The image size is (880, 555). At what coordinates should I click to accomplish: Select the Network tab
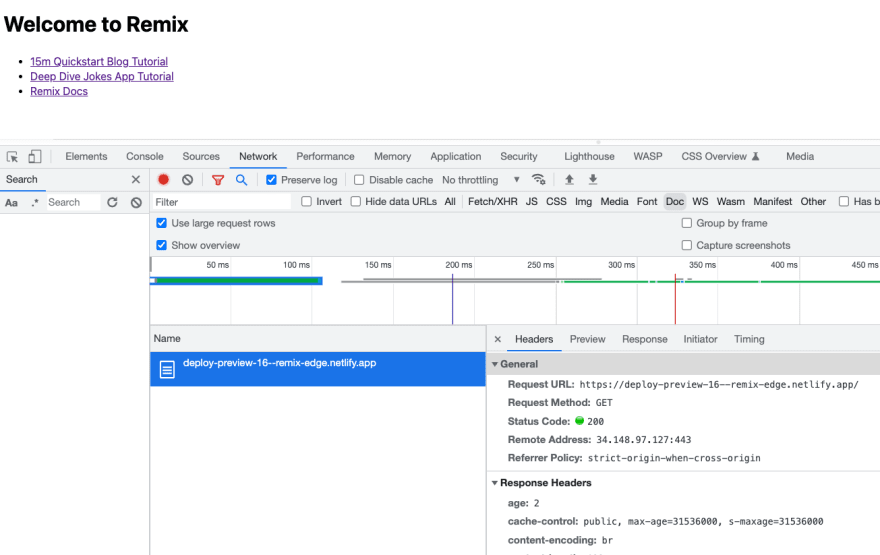pos(258,157)
